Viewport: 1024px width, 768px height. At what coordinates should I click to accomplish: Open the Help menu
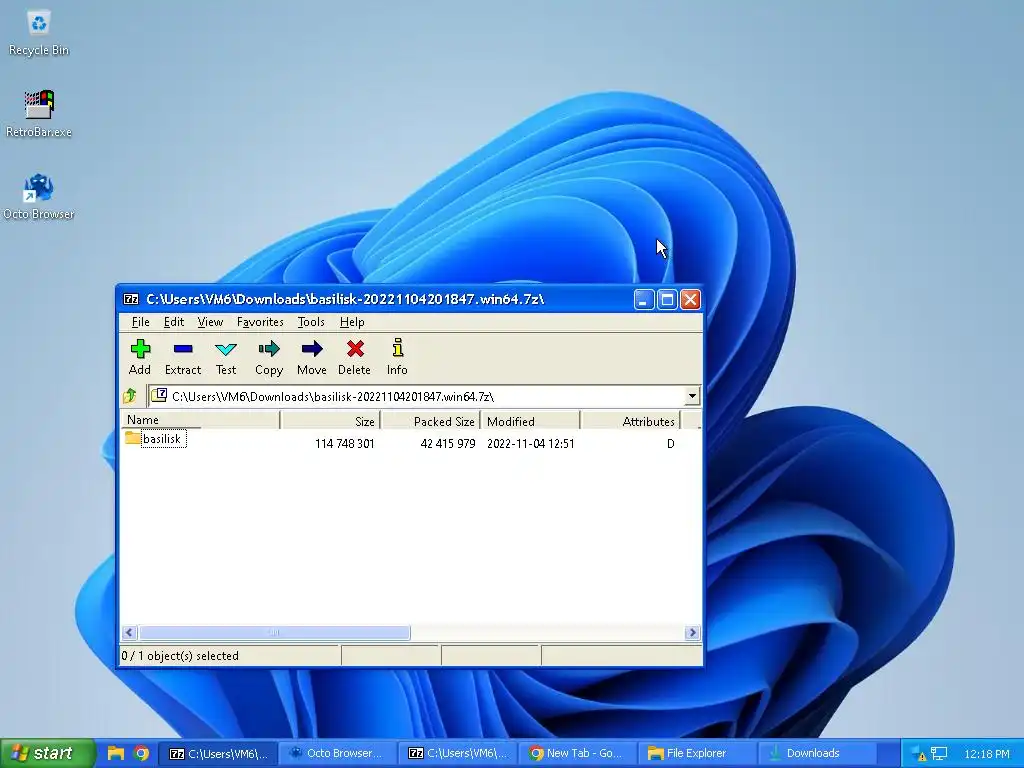pyautogui.click(x=352, y=322)
